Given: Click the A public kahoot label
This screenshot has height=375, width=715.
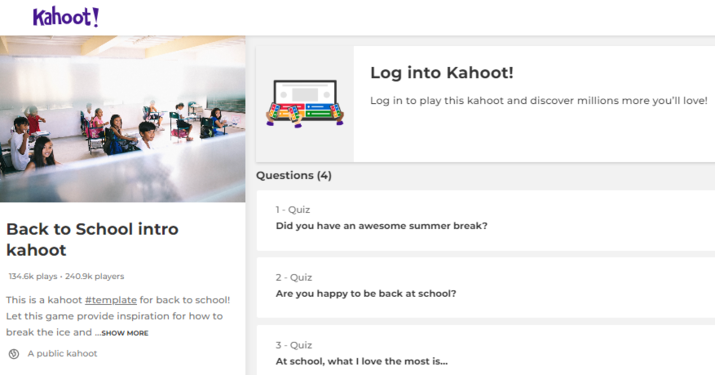Looking at the screenshot, I should click(62, 354).
